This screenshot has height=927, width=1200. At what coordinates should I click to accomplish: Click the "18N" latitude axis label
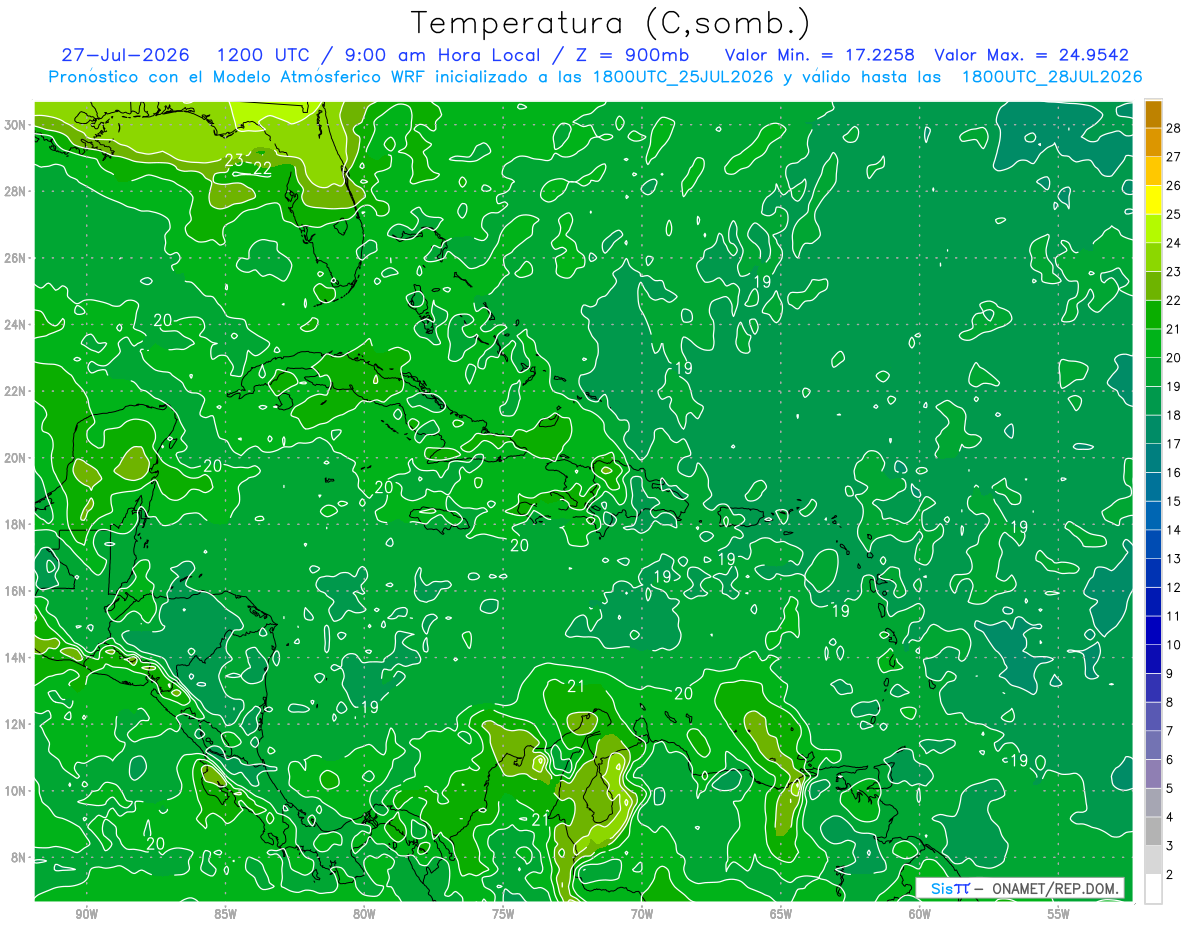click(x=16, y=524)
